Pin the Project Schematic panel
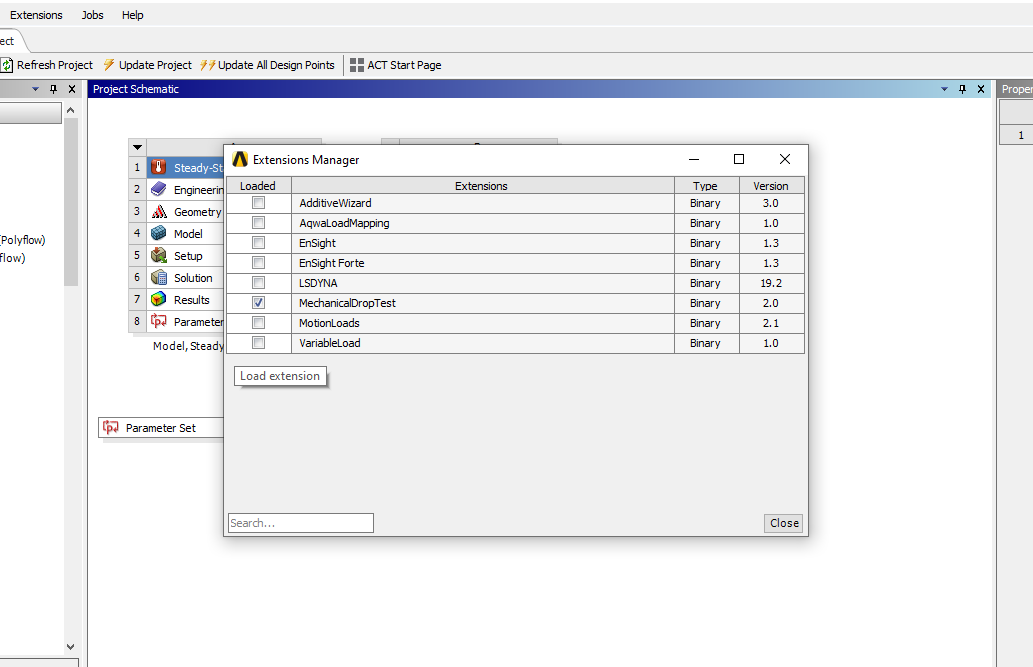 click(963, 89)
